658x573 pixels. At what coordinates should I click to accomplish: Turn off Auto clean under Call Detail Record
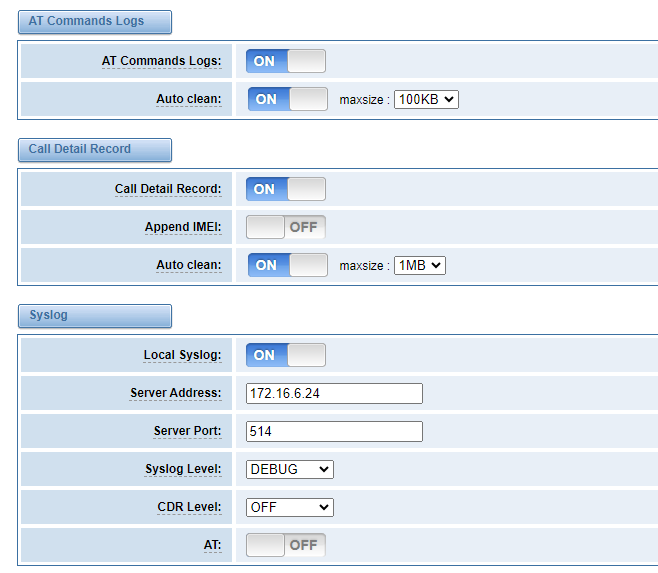[x=288, y=265]
